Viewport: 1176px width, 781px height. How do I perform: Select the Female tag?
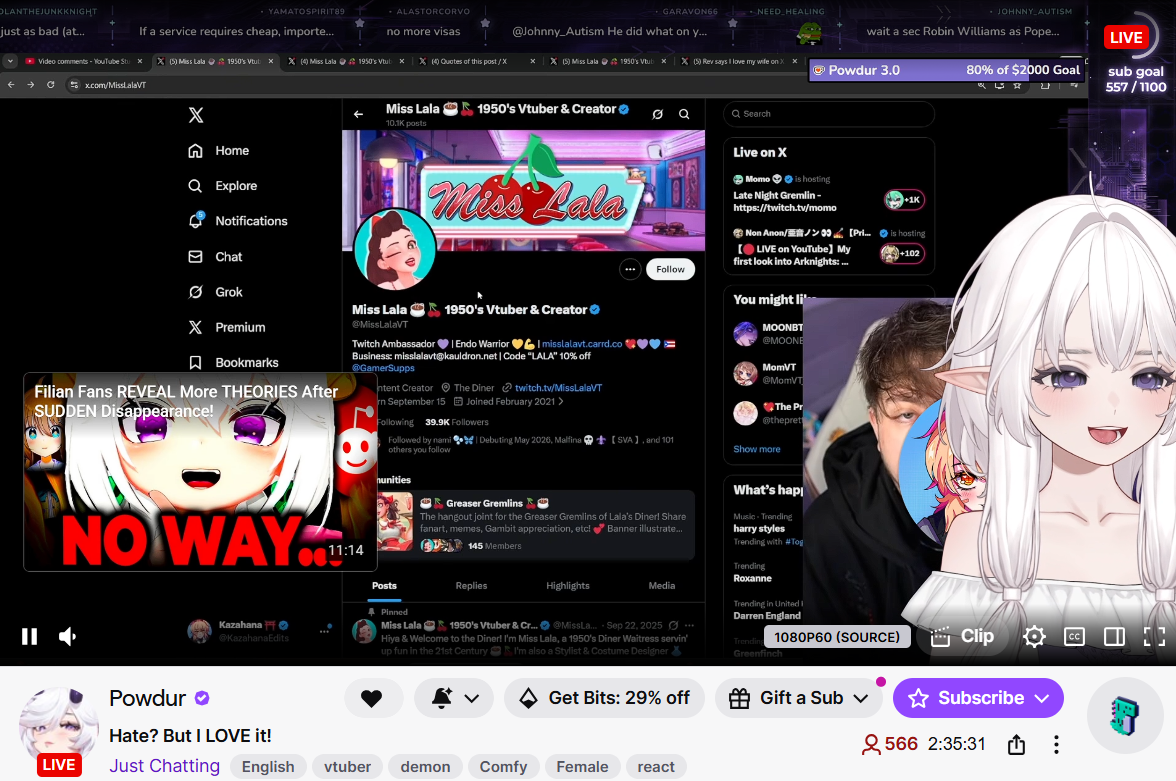click(x=582, y=767)
